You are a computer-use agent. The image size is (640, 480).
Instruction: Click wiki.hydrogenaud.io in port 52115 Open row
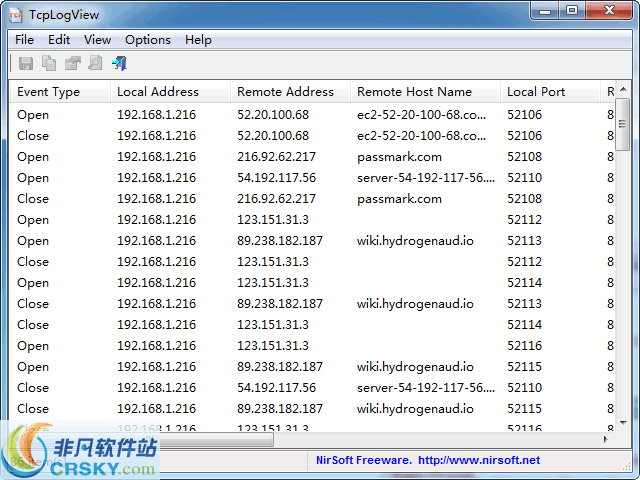pyautogui.click(x=415, y=367)
